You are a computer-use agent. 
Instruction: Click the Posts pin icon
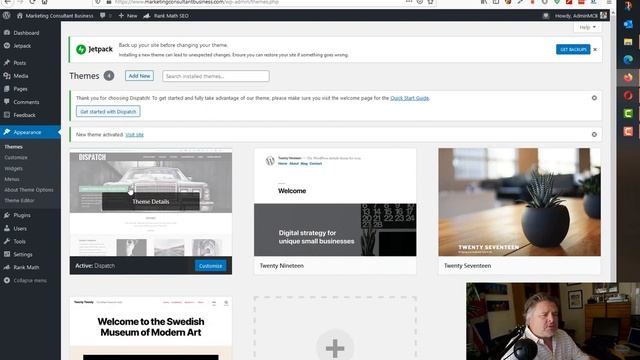tap(7, 62)
